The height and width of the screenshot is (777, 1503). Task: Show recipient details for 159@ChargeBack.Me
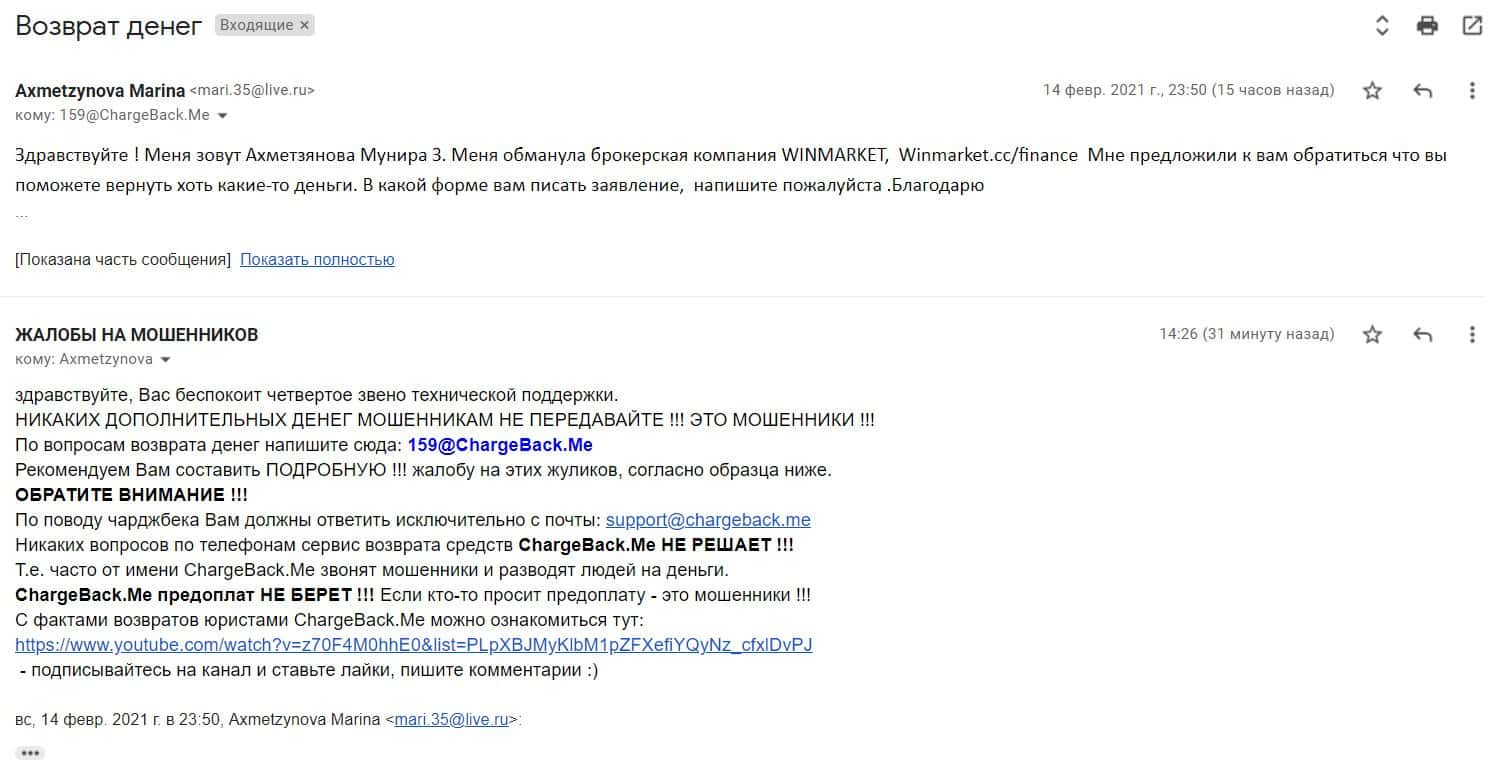pyautogui.click(x=223, y=116)
